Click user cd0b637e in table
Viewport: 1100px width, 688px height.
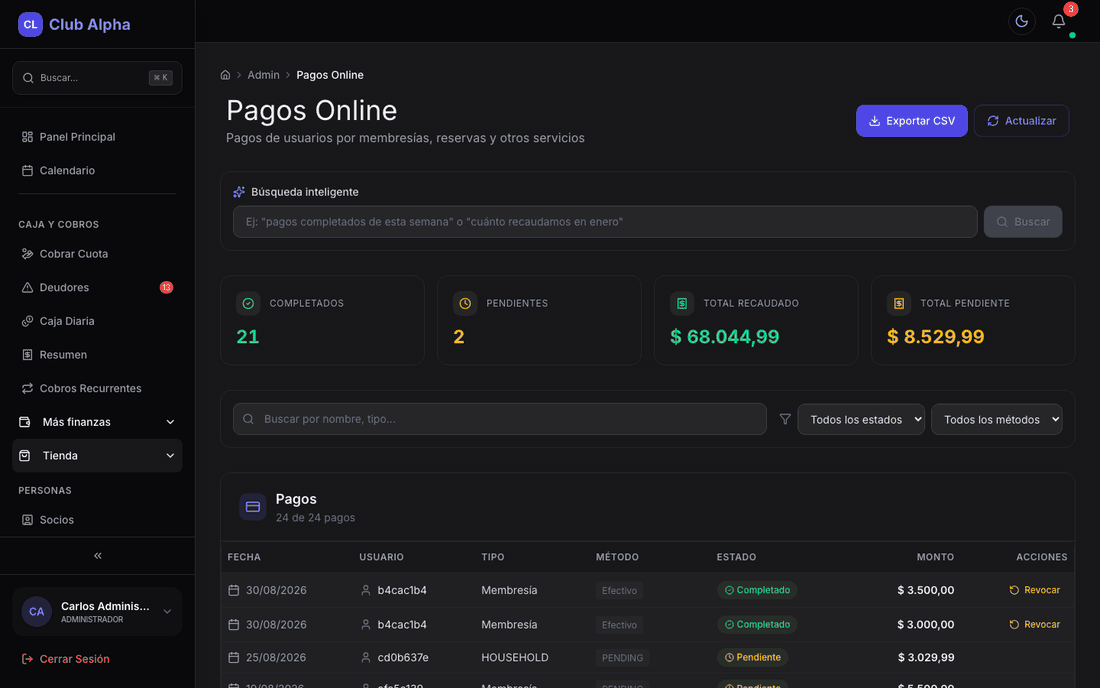tap(403, 658)
